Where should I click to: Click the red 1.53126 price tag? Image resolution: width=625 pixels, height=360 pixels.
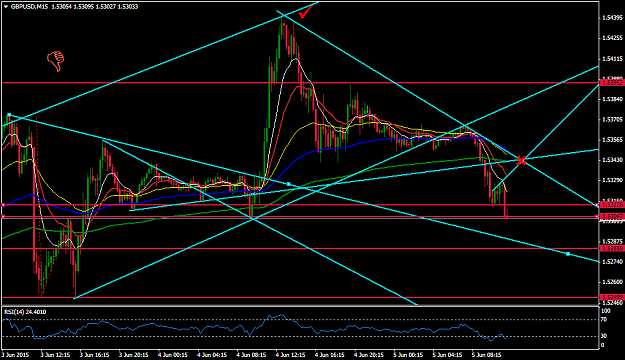pyautogui.click(x=611, y=205)
